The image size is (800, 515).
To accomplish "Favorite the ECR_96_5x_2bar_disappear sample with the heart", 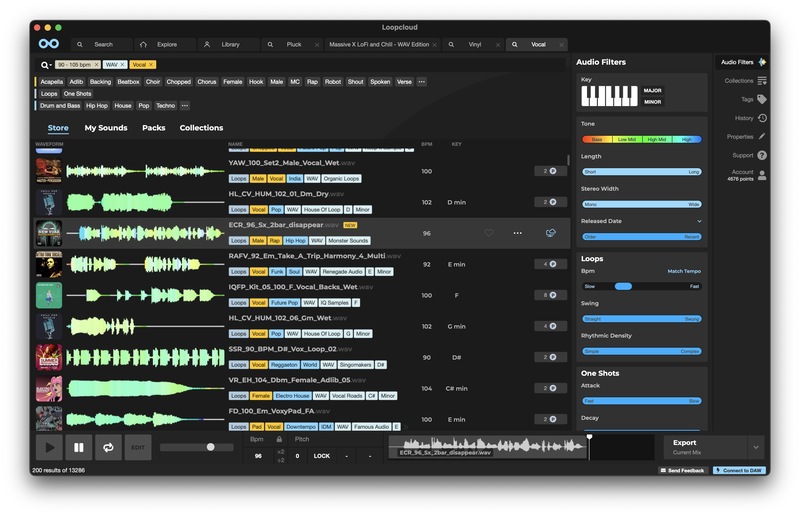I will tap(489, 233).
